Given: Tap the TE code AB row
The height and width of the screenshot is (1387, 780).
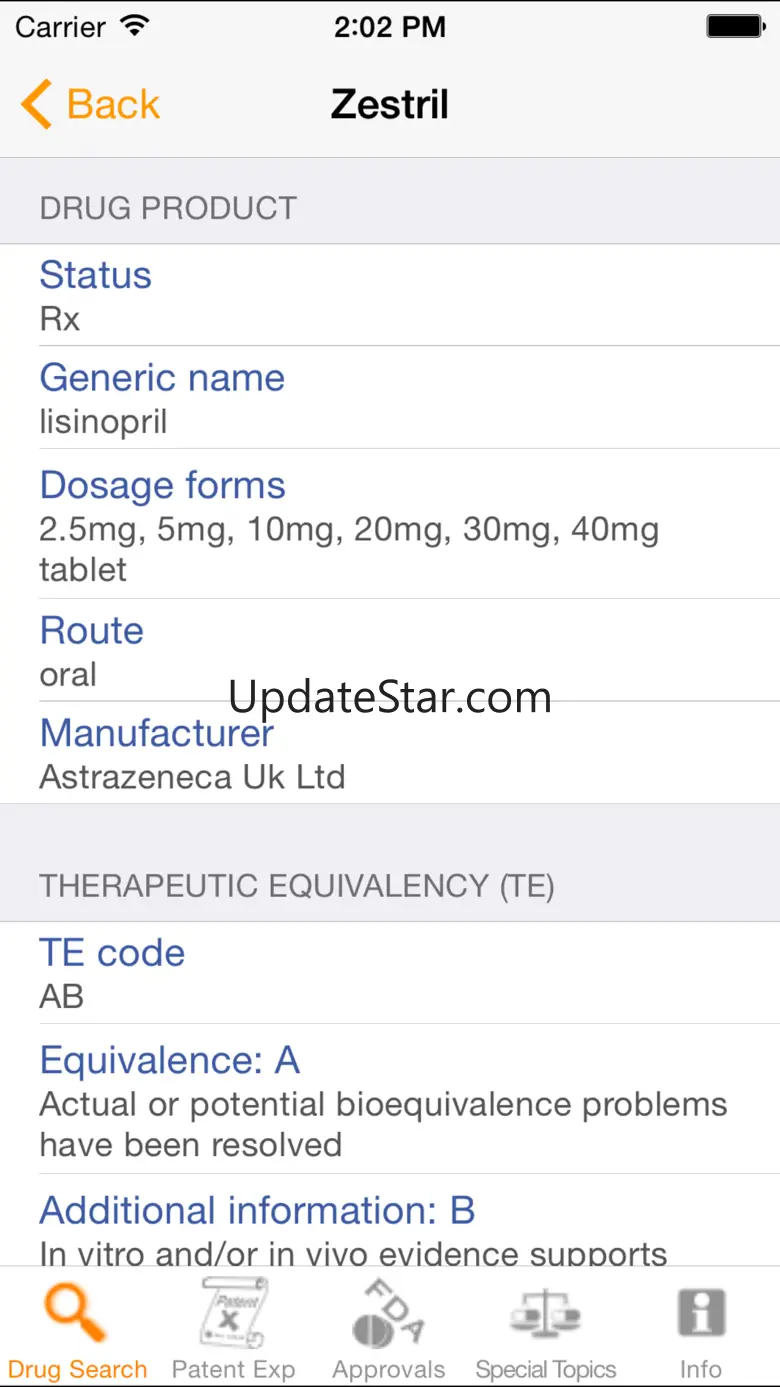Looking at the screenshot, I should [390, 973].
